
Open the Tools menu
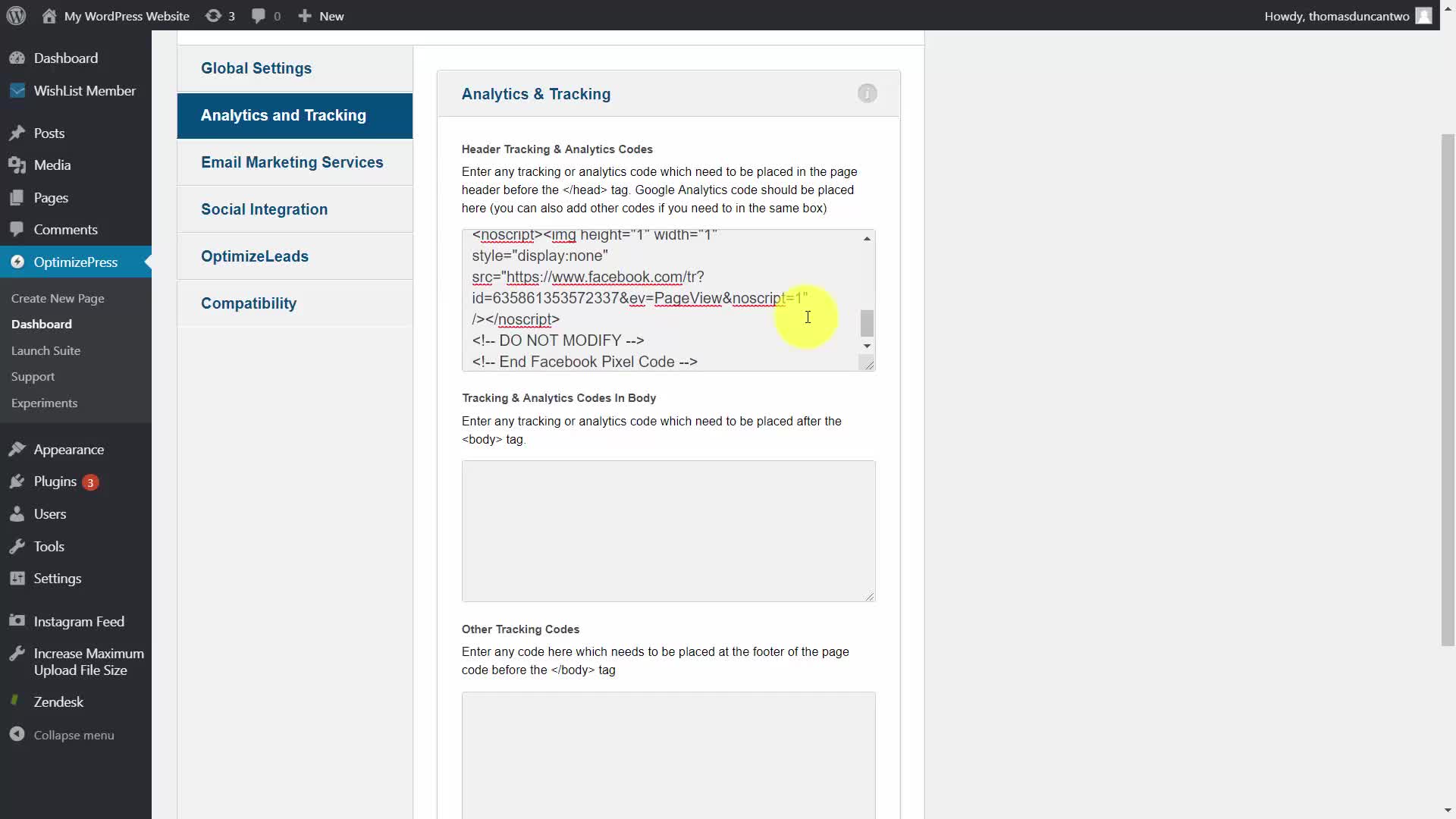(x=49, y=547)
